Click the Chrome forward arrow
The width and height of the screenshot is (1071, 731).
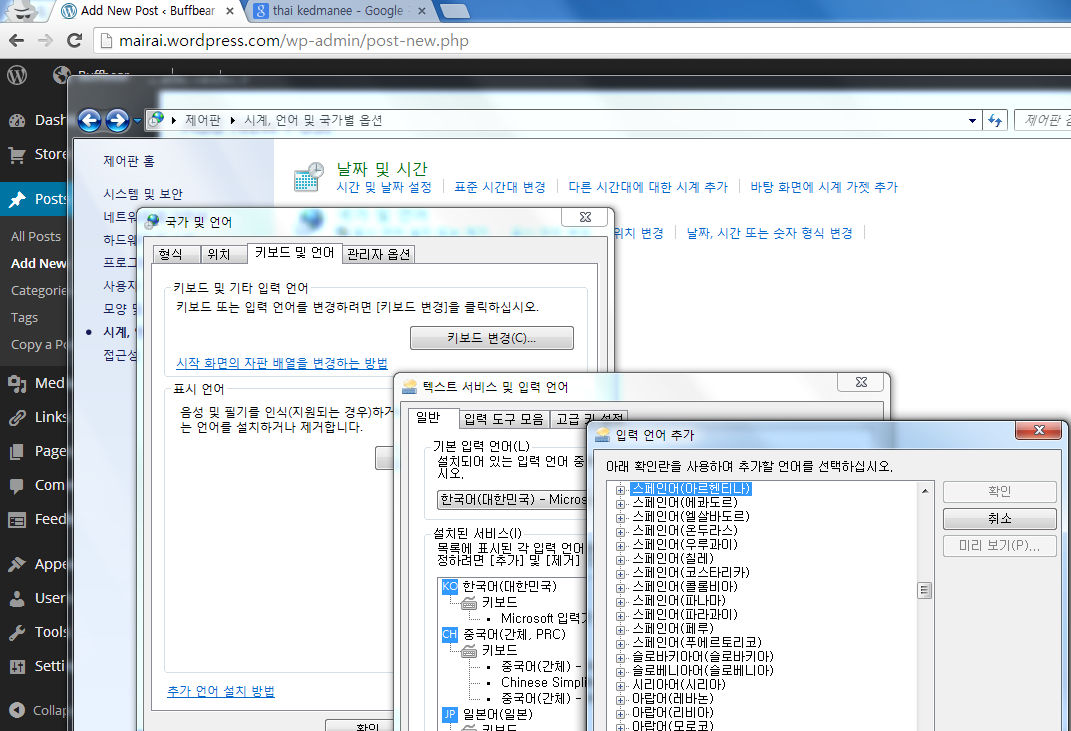(x=46, y=40)
